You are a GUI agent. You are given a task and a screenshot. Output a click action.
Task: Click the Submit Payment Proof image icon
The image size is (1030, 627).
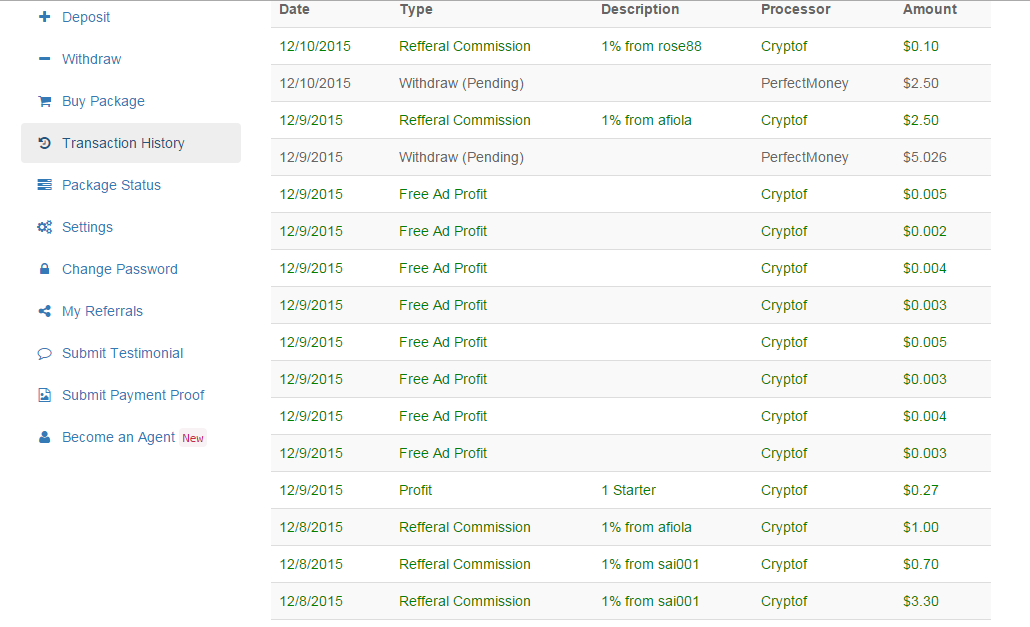pyautogui.click(x=44, y=395)
